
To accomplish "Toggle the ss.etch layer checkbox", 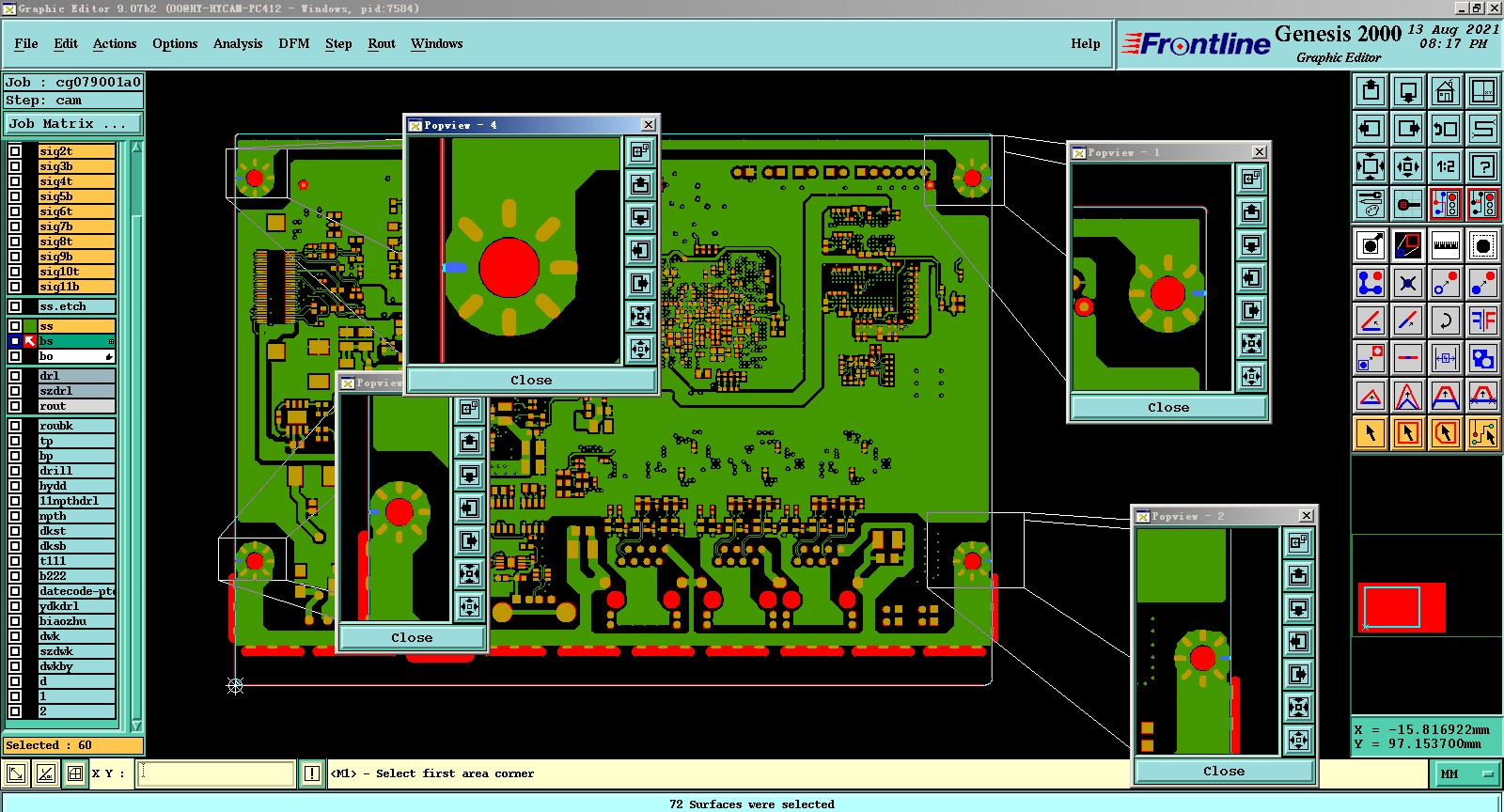I will point(15,306).
